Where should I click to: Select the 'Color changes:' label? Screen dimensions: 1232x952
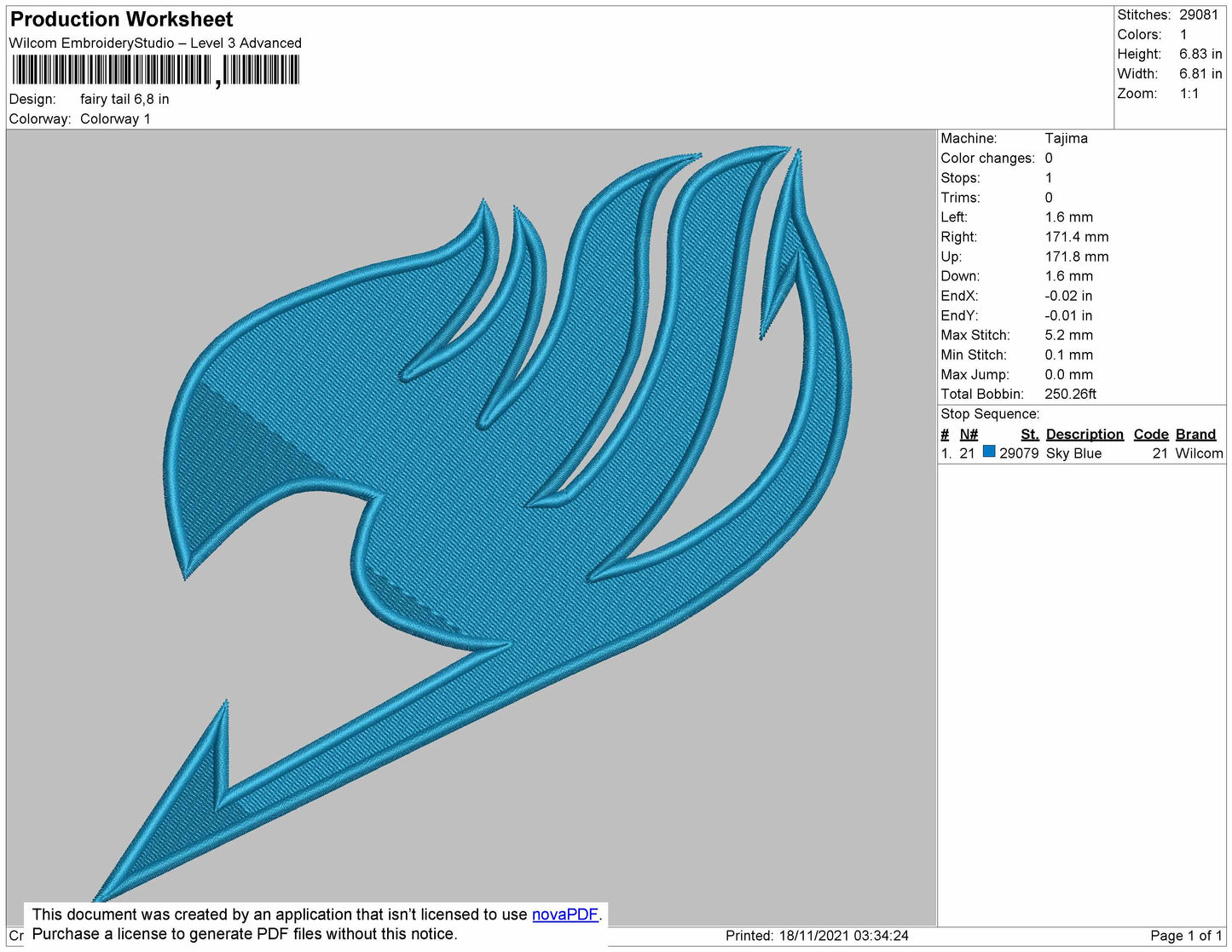pos(987,158)
